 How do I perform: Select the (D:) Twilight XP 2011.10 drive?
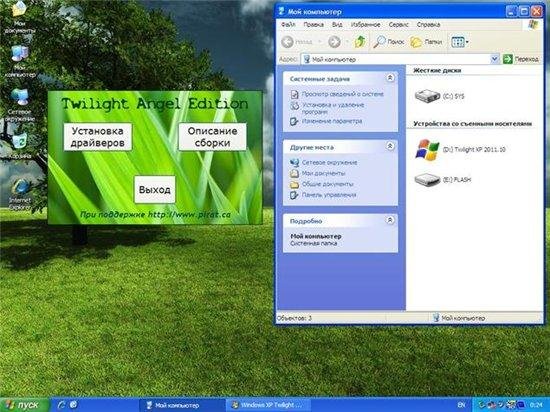[x=460, y=149]
